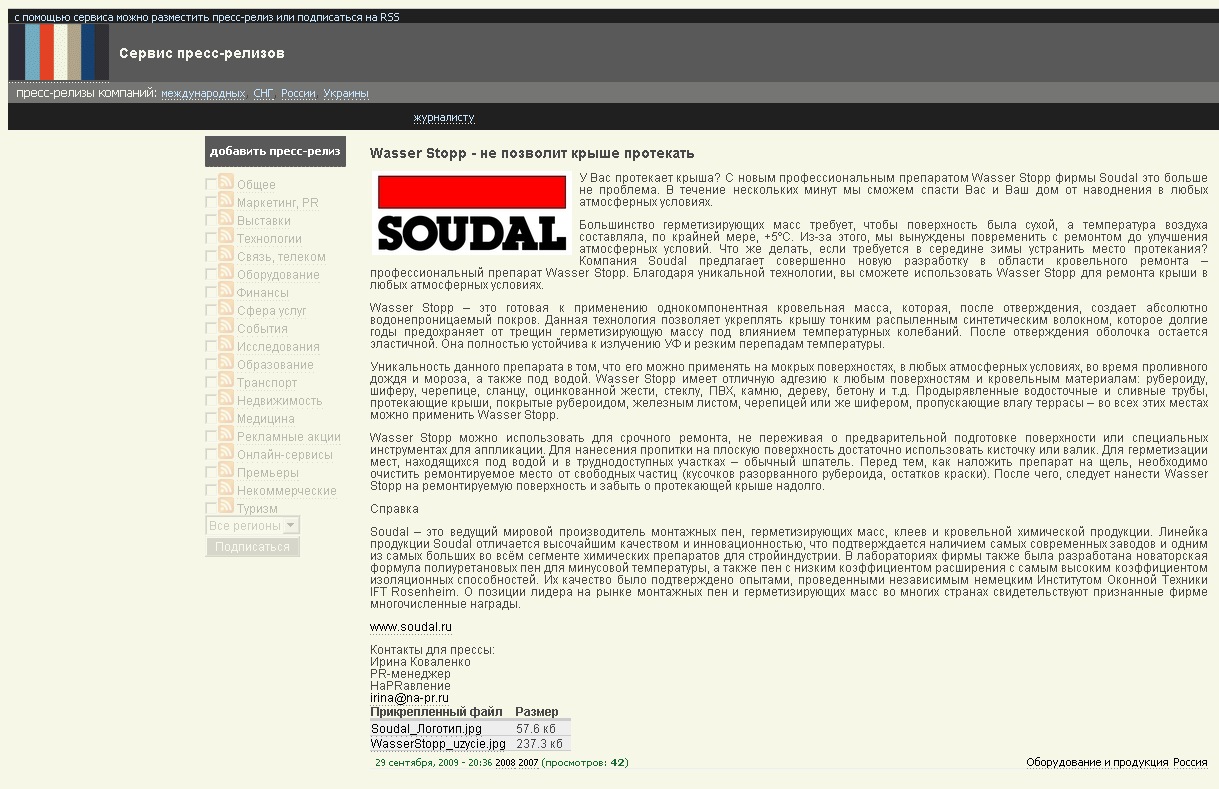Open Сервис пресс-релизов site title
This screenshot has height=789, width=1219.
point(202,53)
